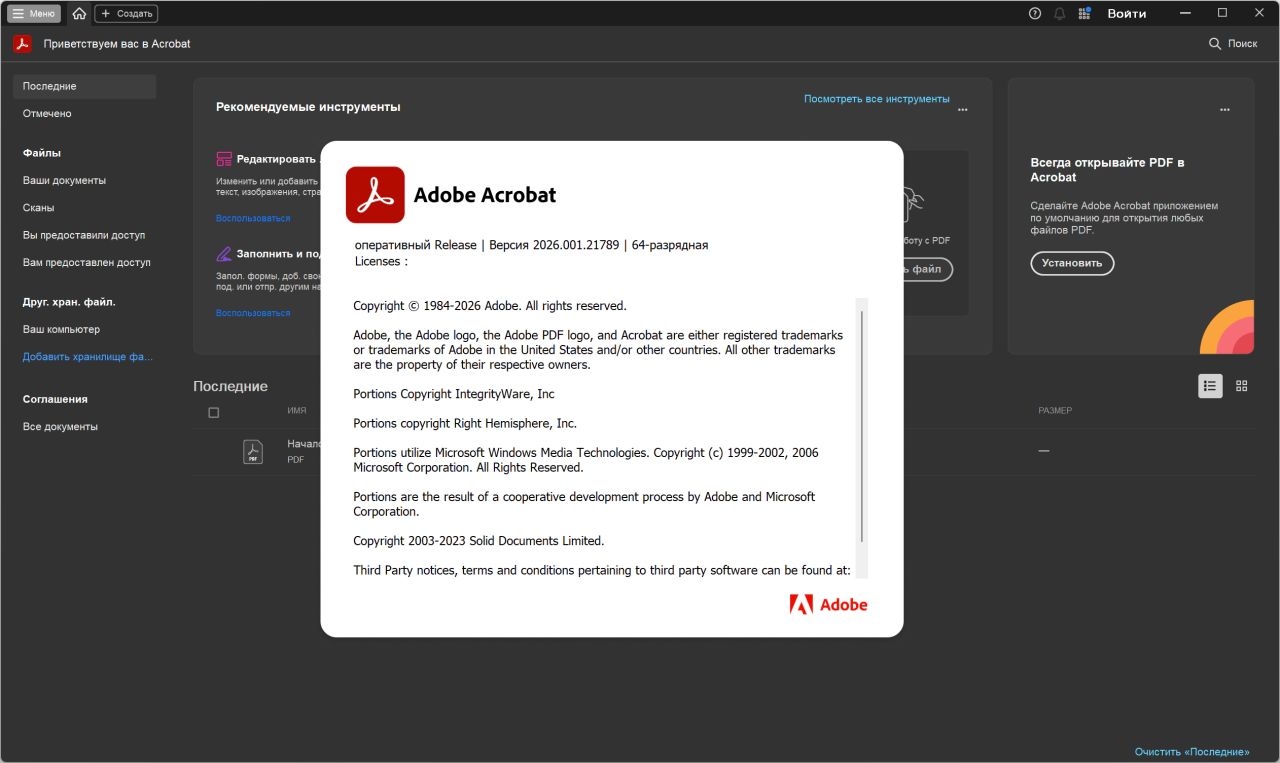Open the hamburger Меню button

pyautogui.click(x=34, y=14)
